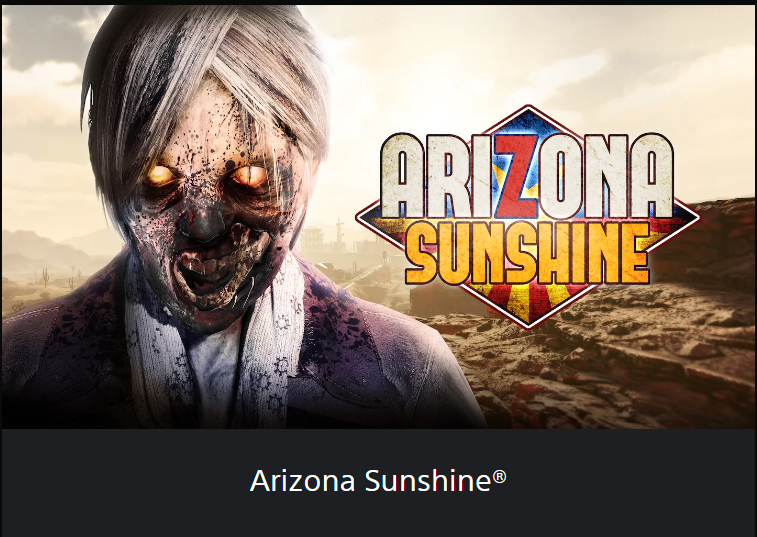
Task: Click the zombie's dark nose
Action: point(203,226)
